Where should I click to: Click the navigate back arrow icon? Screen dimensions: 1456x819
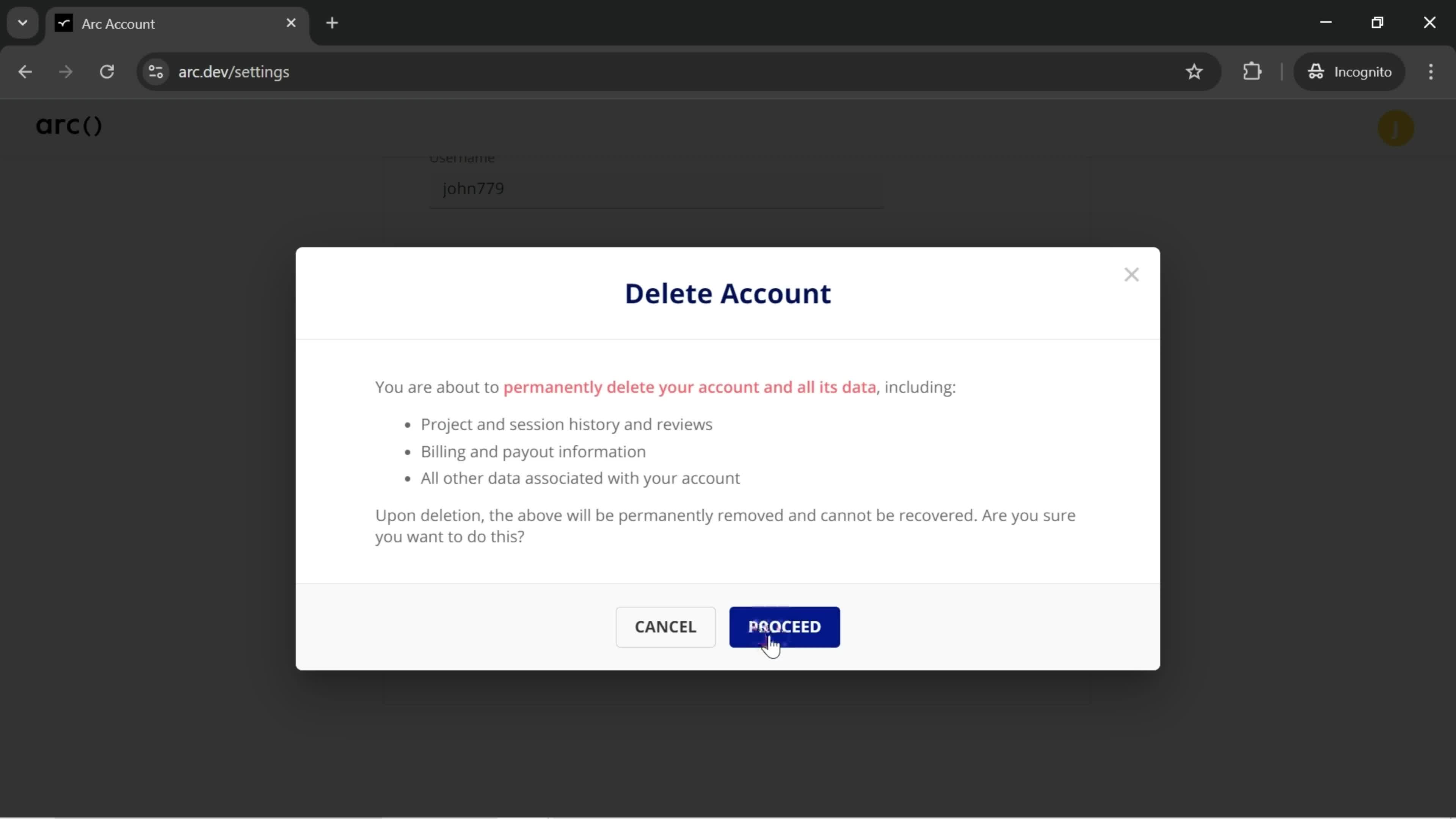25,71
